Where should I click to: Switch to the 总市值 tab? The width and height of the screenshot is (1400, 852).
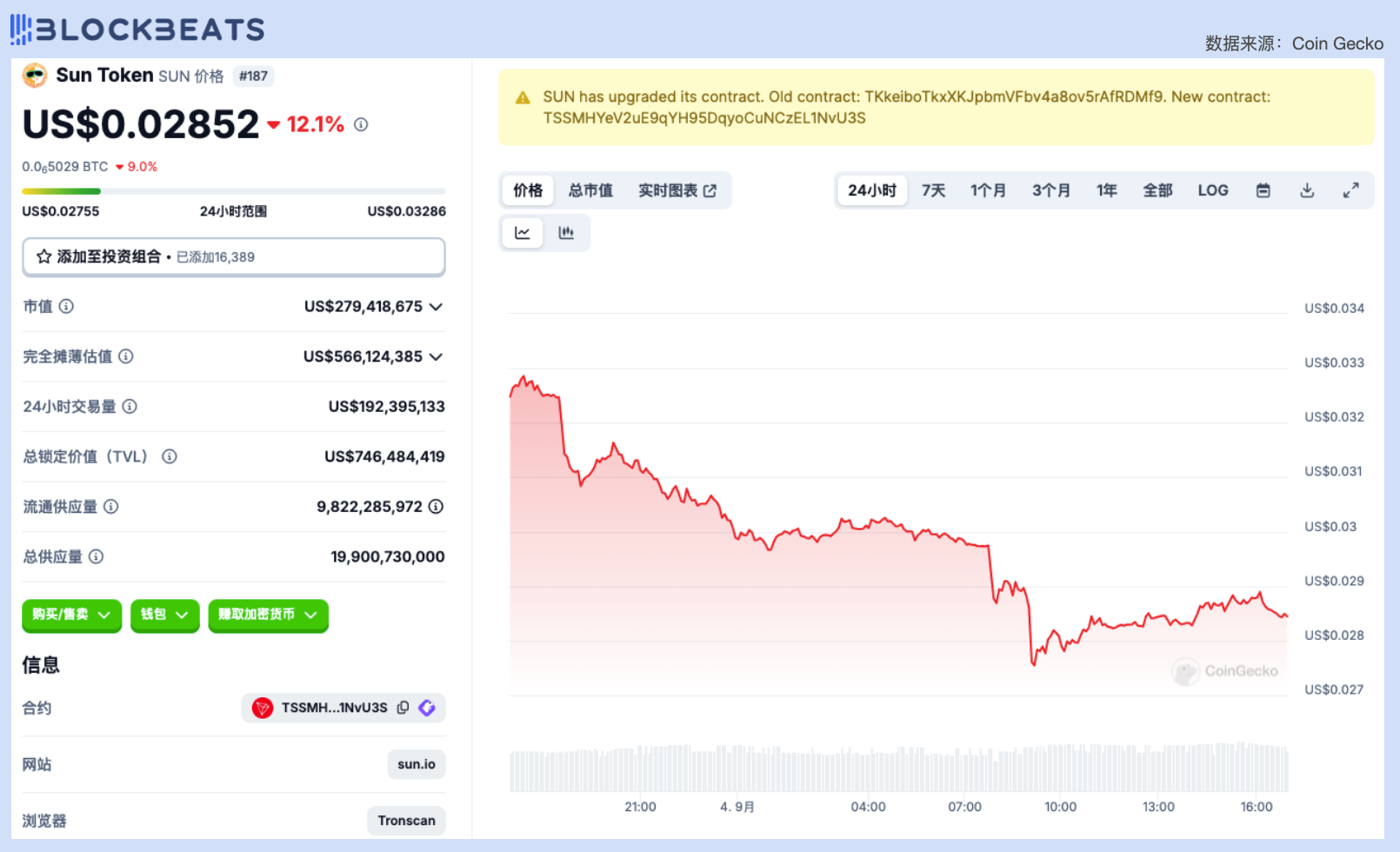click(x=590, y=190)
